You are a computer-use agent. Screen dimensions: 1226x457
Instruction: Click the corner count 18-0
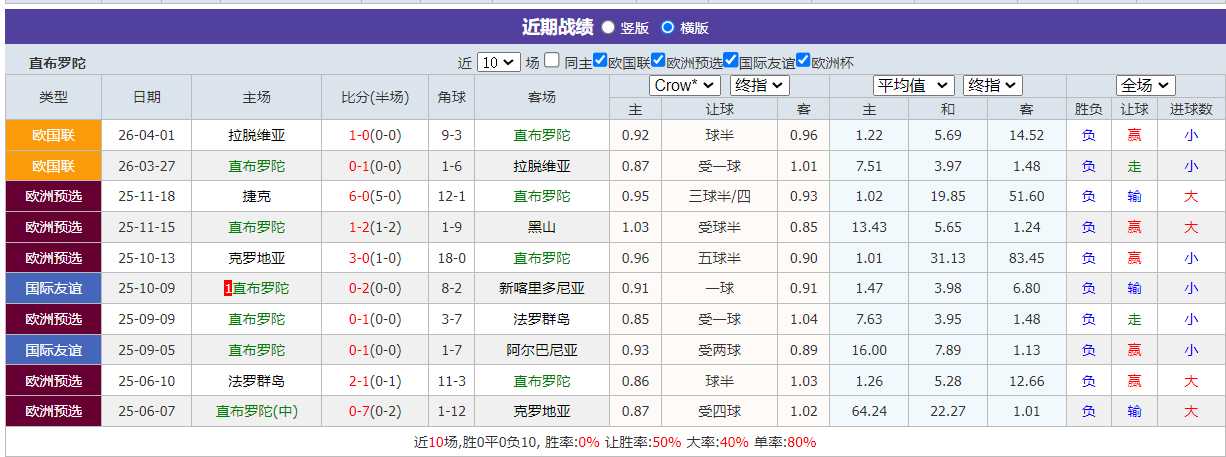[451, 258]
